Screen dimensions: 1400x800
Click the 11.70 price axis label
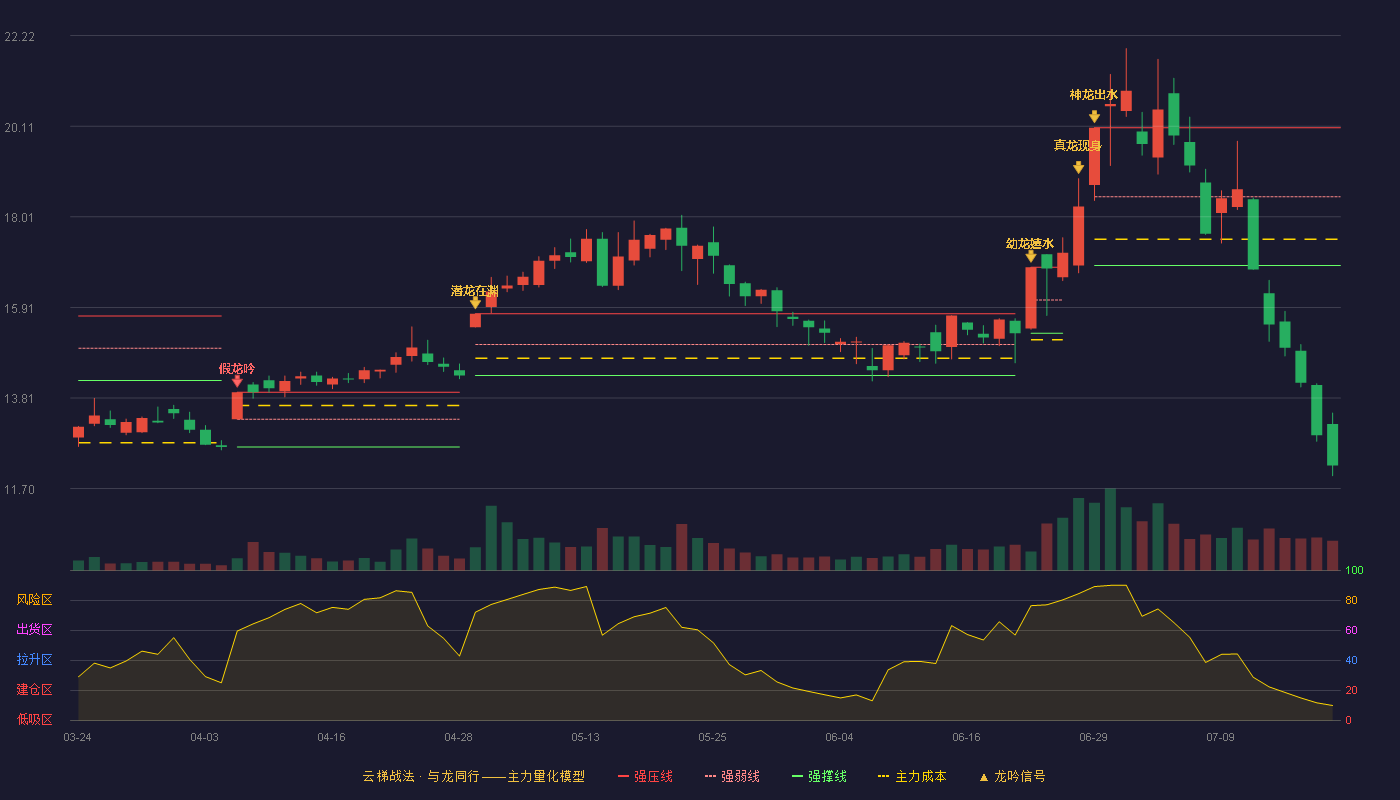click(x=20, y=490)
